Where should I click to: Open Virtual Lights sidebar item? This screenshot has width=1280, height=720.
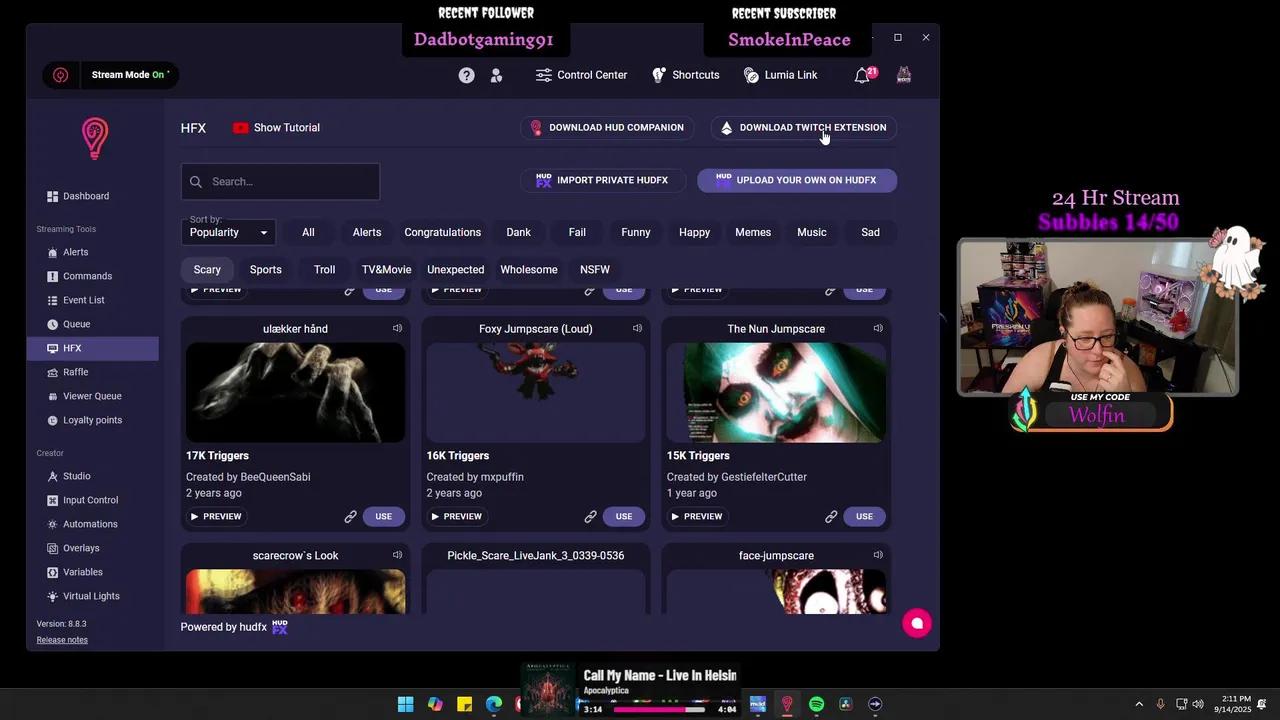(91, 596)
